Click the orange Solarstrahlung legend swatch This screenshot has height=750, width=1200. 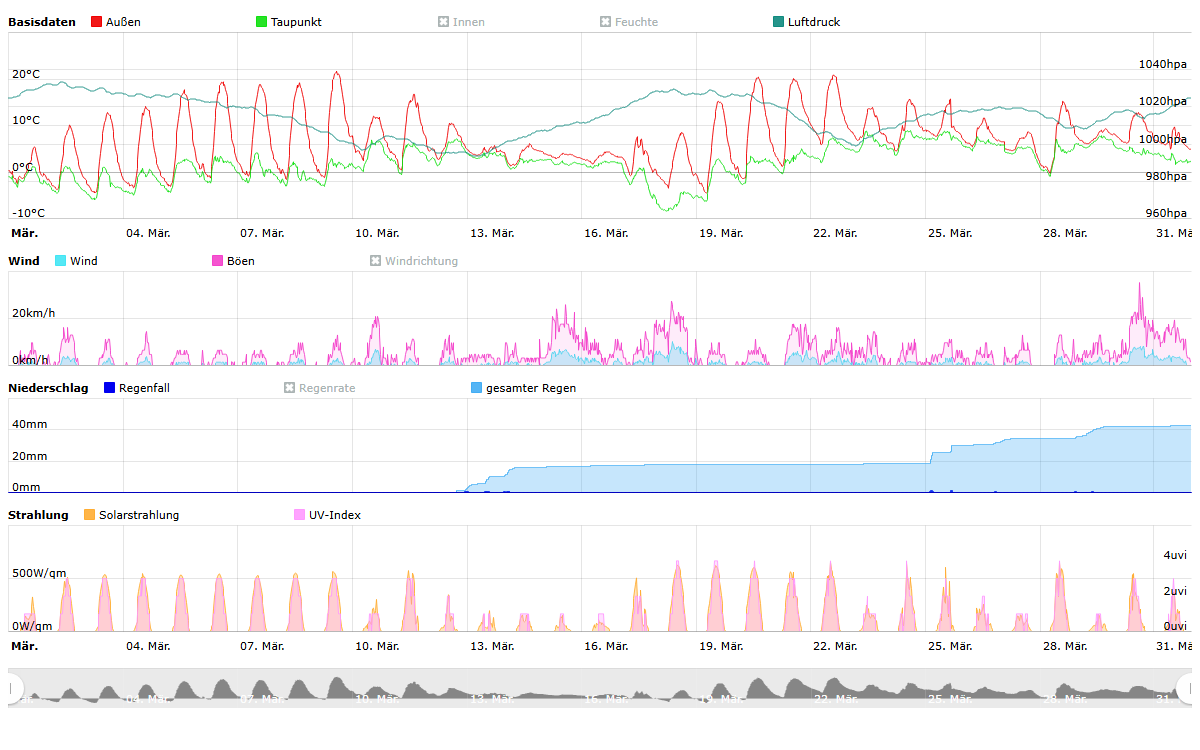[x=90, y=515]
